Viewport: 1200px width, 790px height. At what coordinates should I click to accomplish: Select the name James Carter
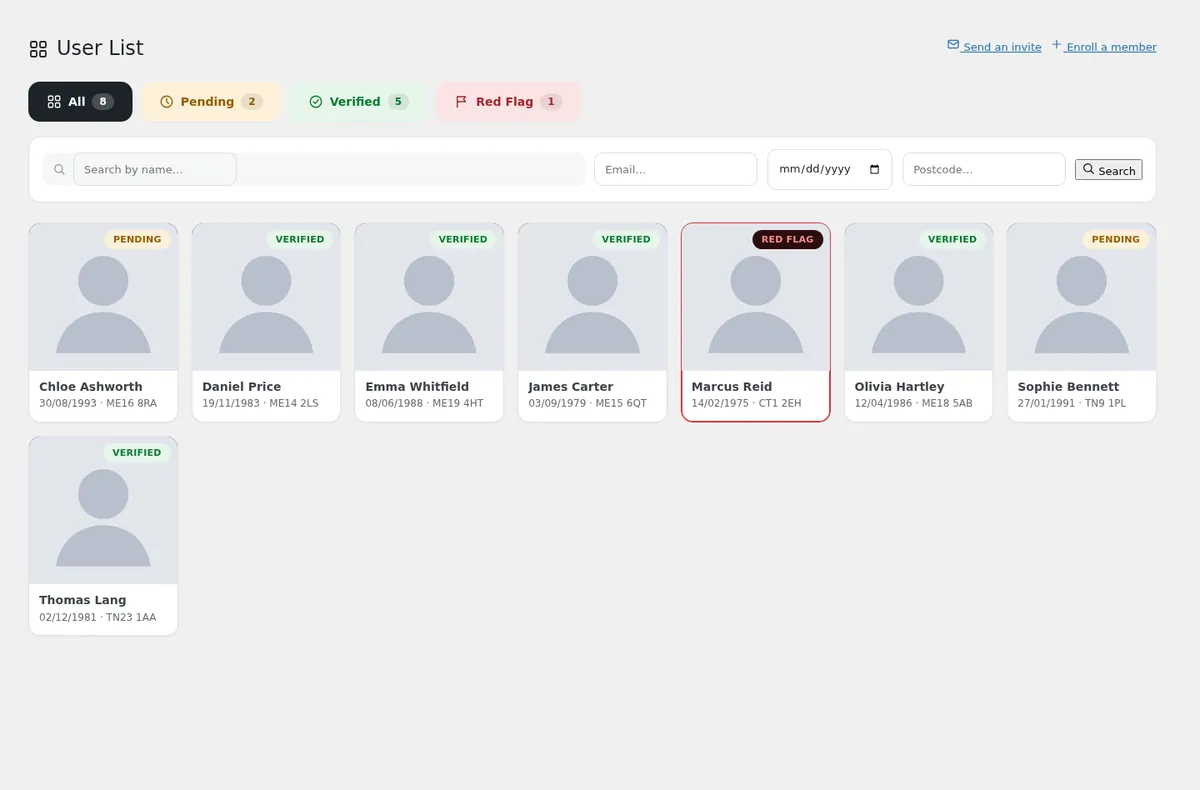(571, 387)
